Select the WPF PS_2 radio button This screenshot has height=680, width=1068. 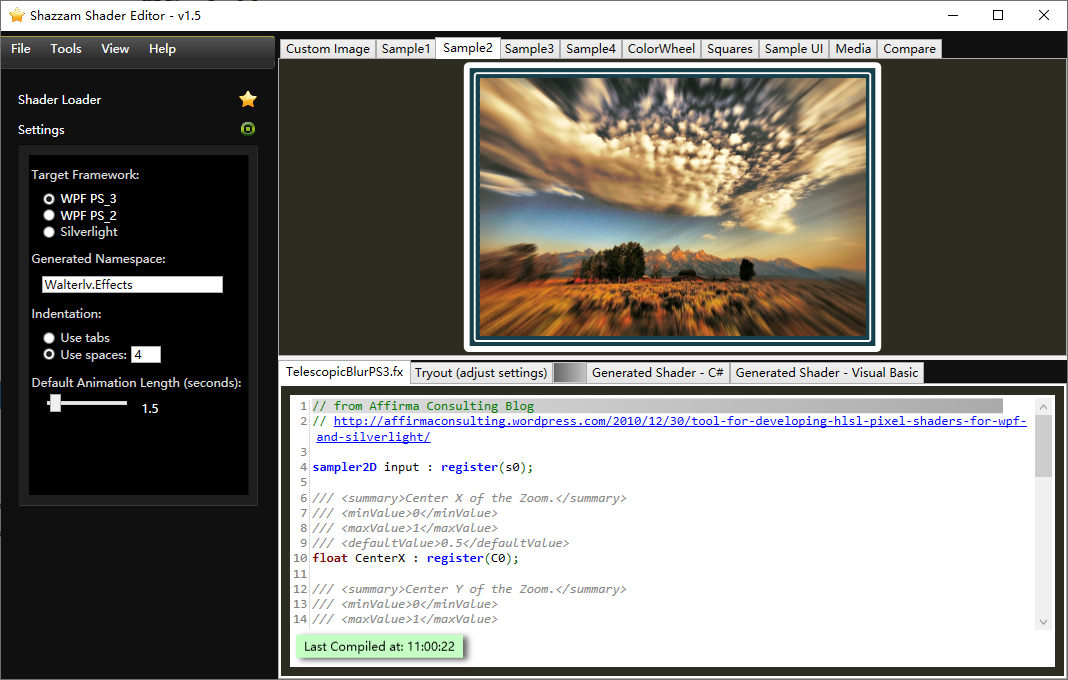[49, 215]
